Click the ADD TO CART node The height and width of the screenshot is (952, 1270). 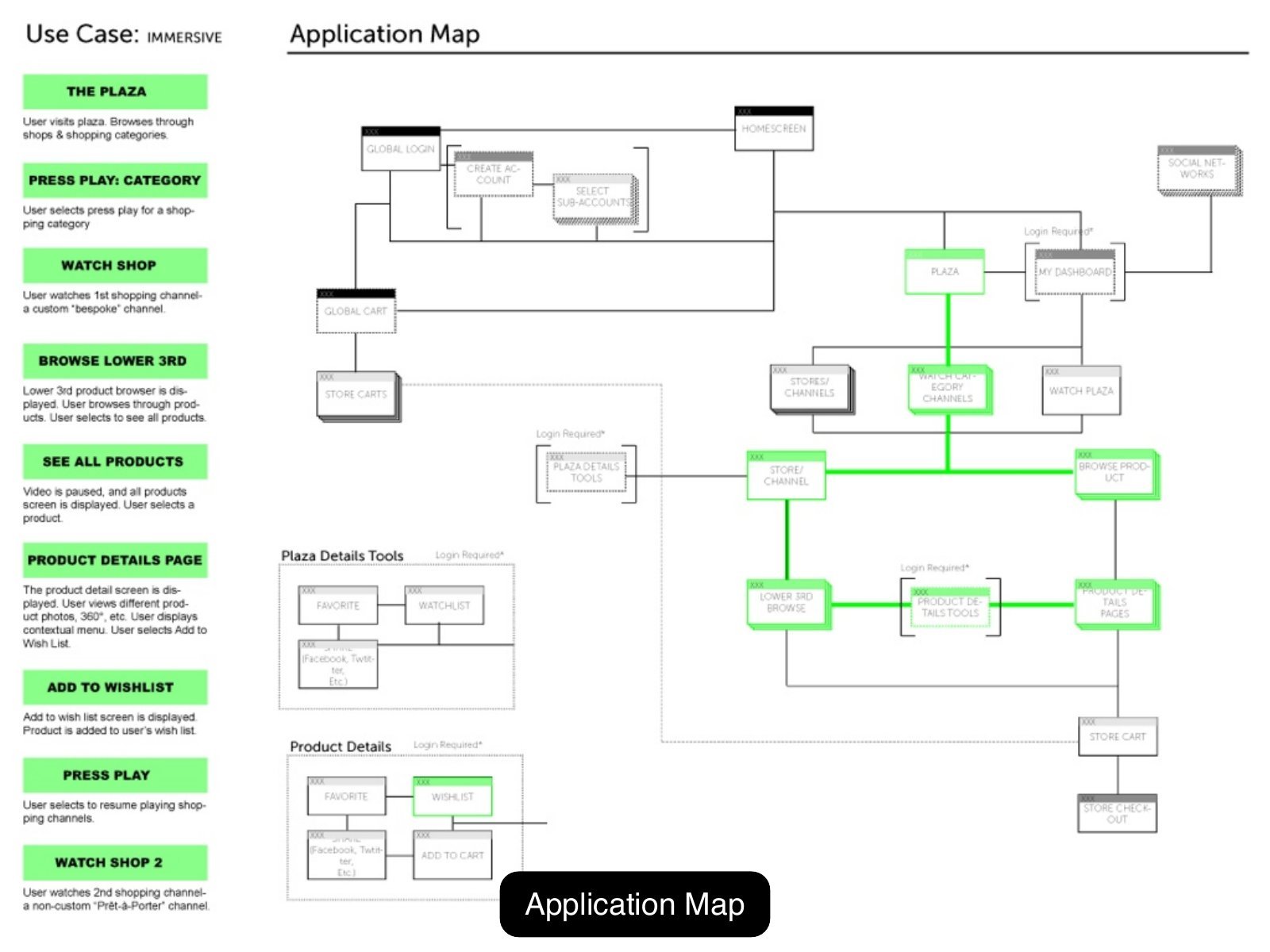pos(452,855)
